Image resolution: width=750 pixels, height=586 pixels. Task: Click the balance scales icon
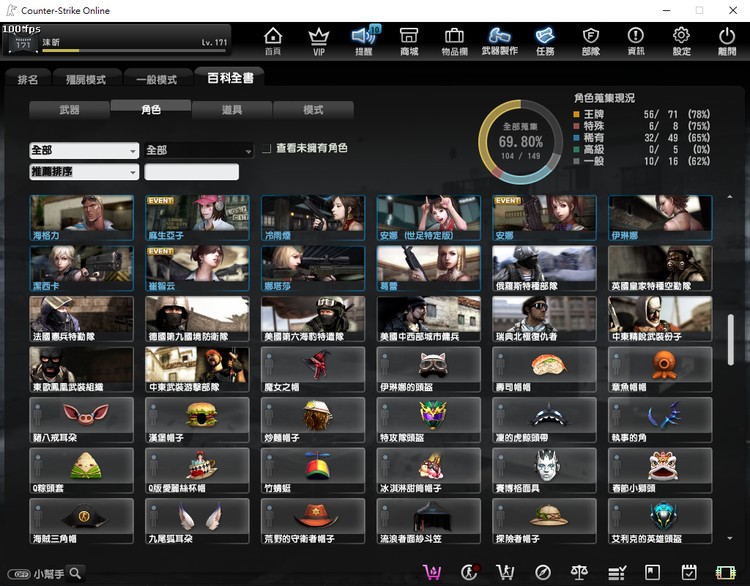[579, 572]
